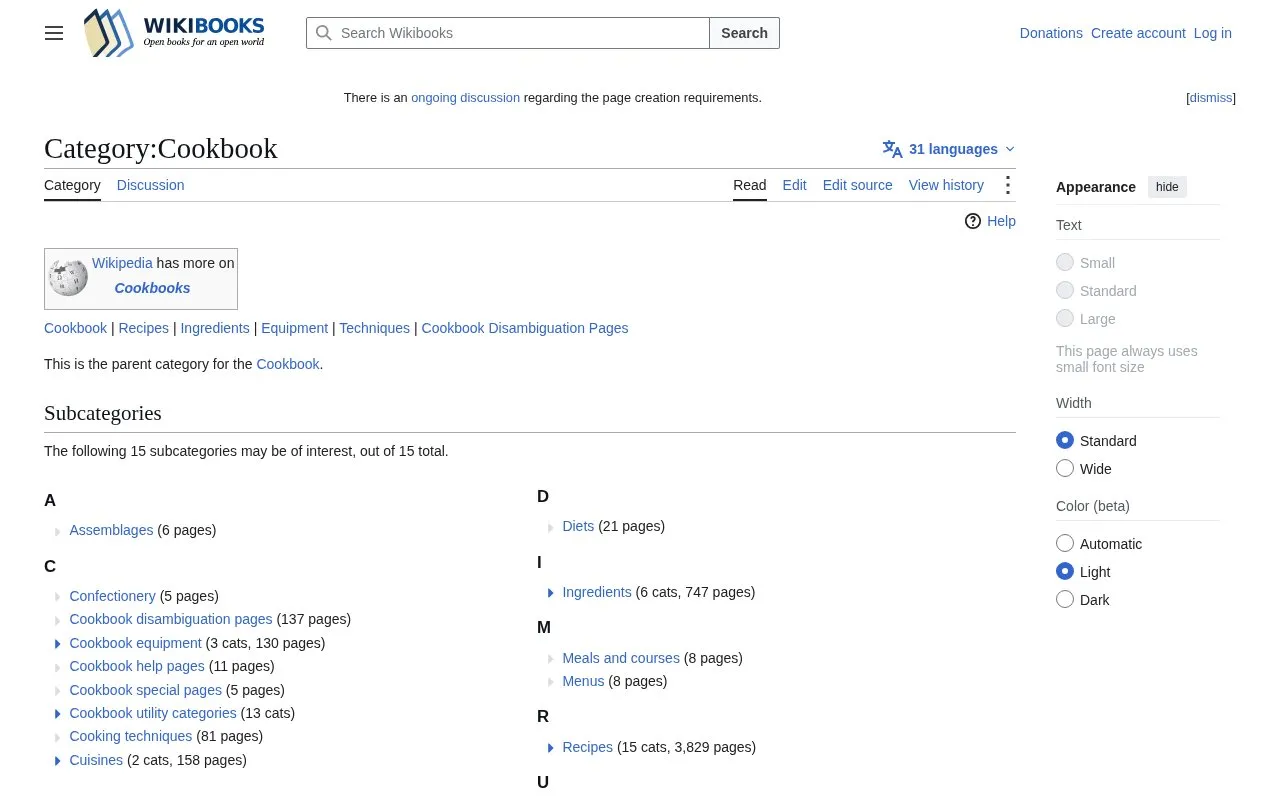Image resolution: width=1280 pixels, height=800 pixels.
Task: Open the ongoing discussion link
Action: point(465,98)
